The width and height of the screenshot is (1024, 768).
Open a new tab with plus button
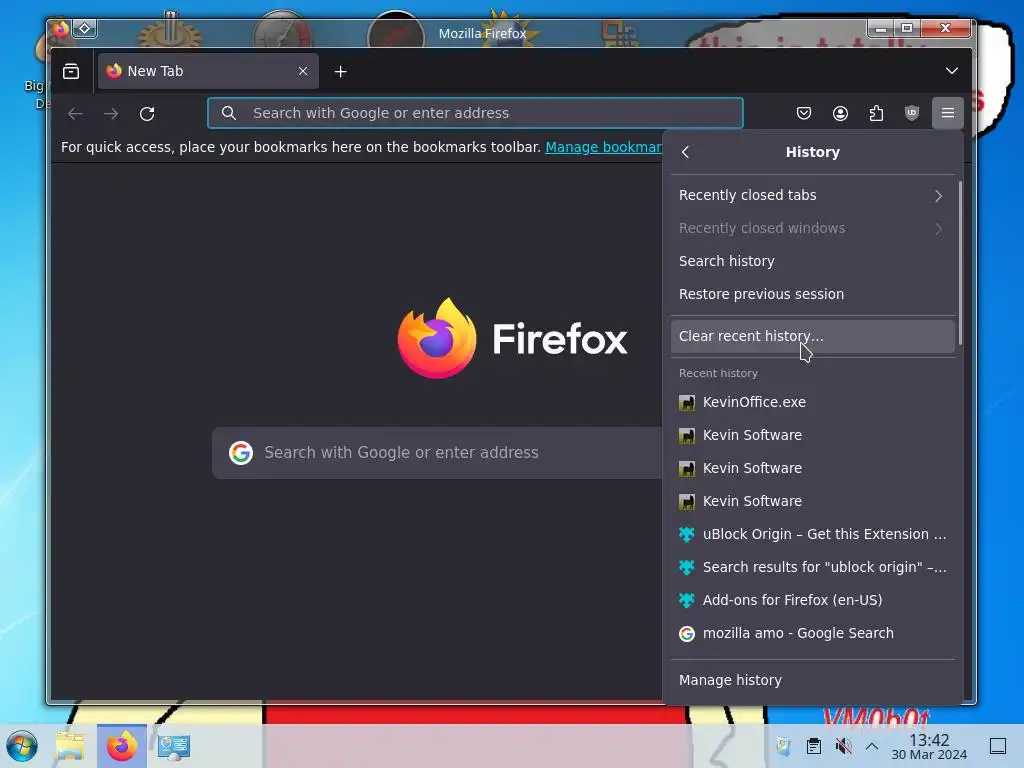340,72
